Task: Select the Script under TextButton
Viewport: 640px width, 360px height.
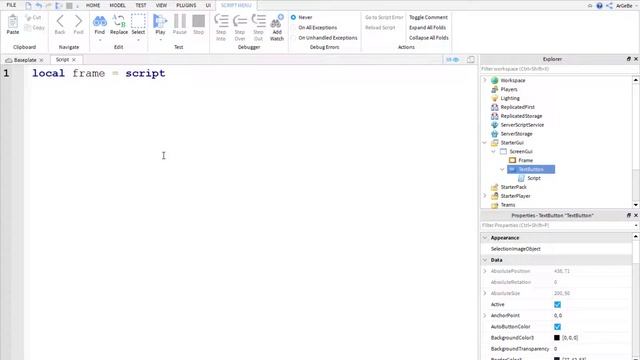Action: (x=533, y=178)
